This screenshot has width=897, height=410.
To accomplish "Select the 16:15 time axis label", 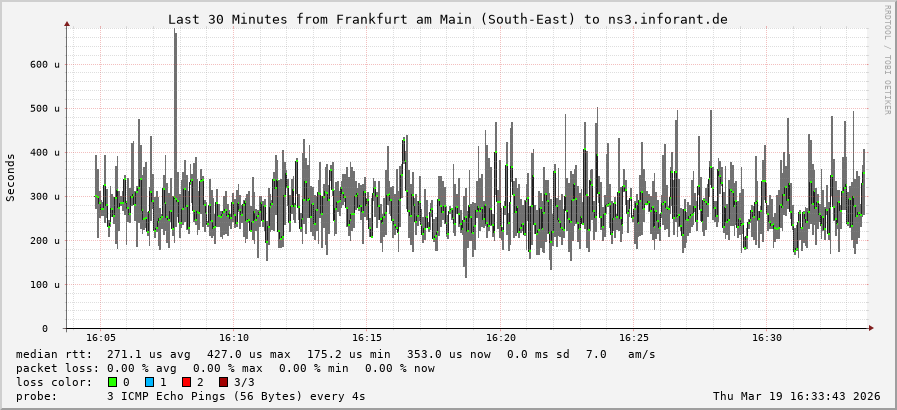I will tap(367, 338).
